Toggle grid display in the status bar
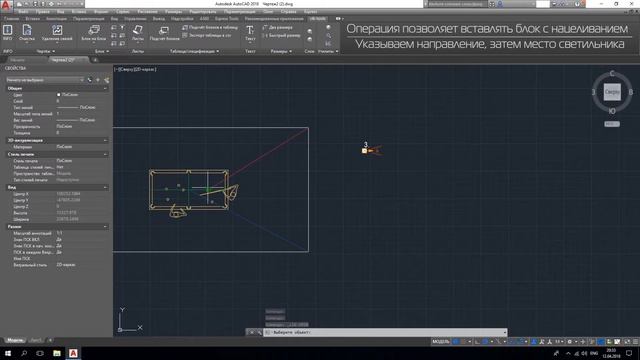Image resolution: width=640 pixels, height=360 pixels. tap(456, 342)
